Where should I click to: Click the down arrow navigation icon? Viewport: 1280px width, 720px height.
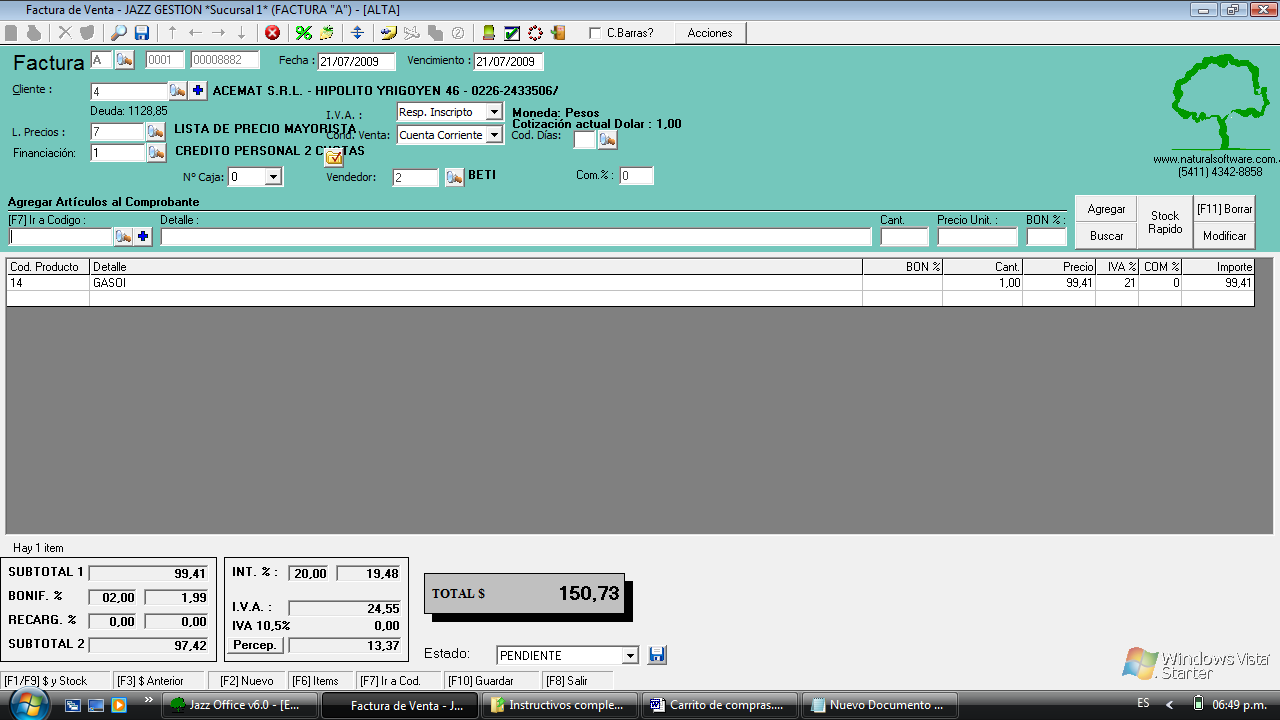pyautogui.click(x=241, y=33)
